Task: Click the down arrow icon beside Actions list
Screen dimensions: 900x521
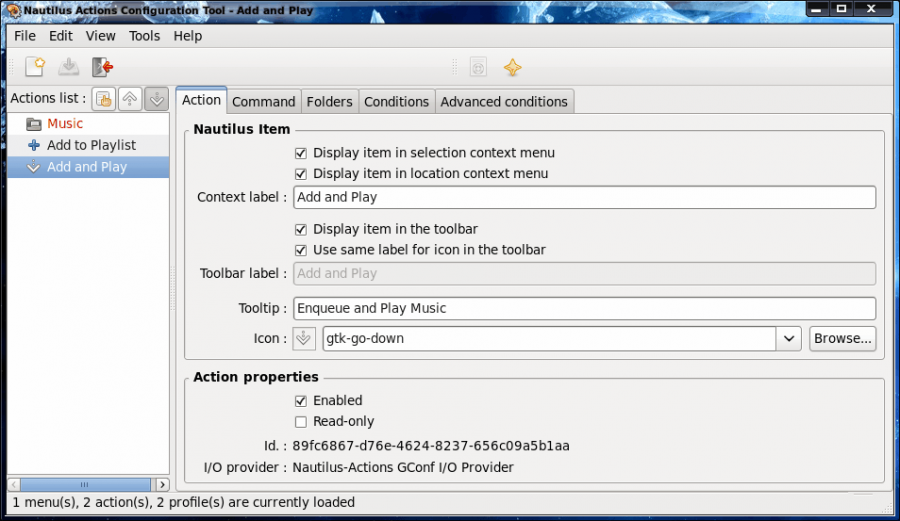Action: (x=156, y=99)
